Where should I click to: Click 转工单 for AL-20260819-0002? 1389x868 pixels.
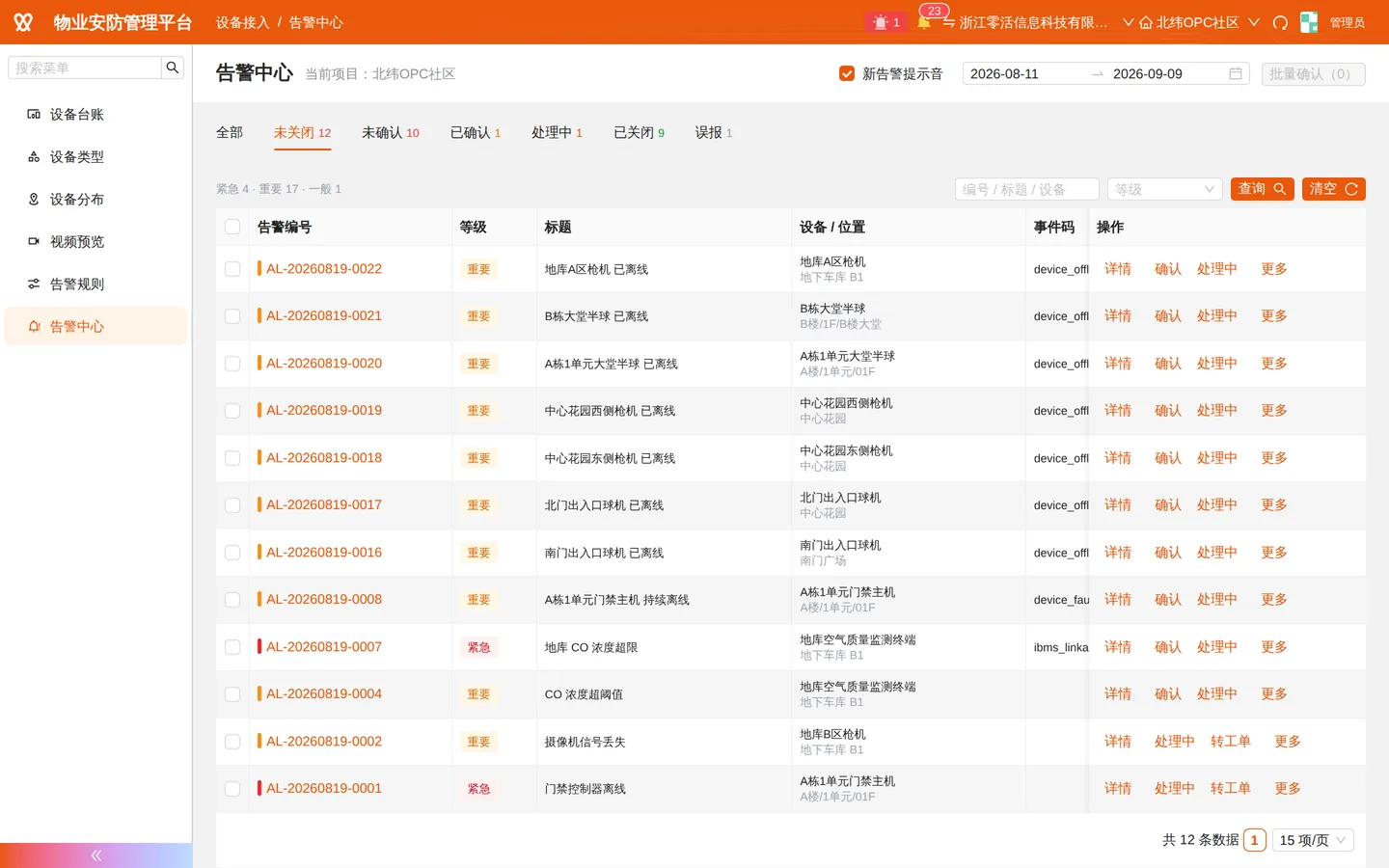[x=1231, y=742]
